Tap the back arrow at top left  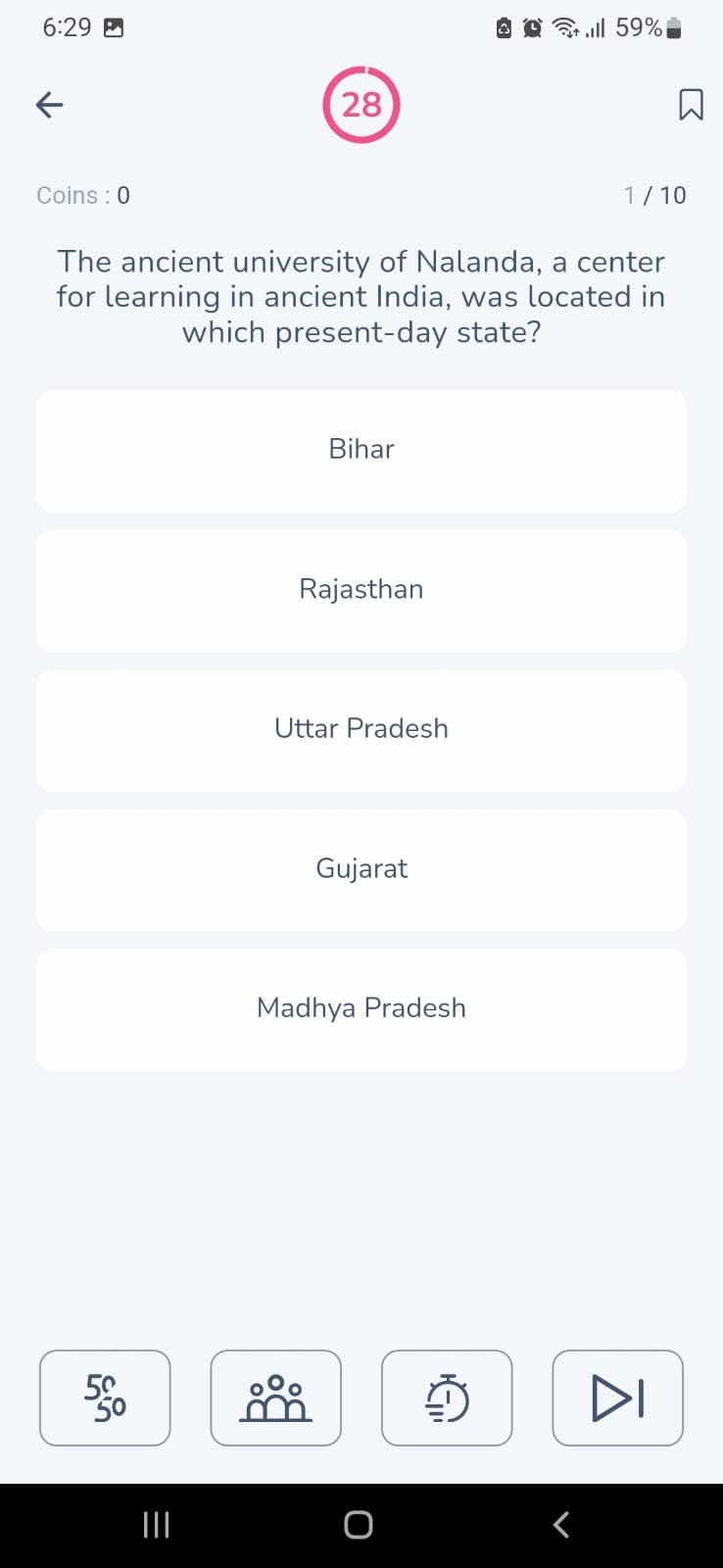pyautogui.click(x=49, y=105)
